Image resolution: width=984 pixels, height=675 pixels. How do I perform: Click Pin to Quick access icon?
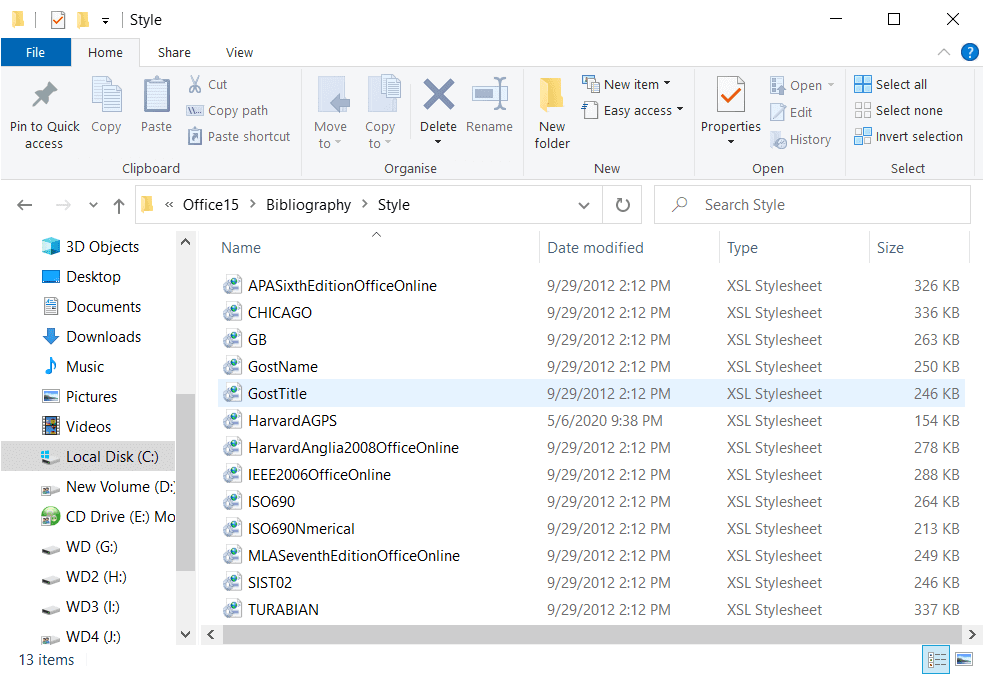(x=45, y=95)
